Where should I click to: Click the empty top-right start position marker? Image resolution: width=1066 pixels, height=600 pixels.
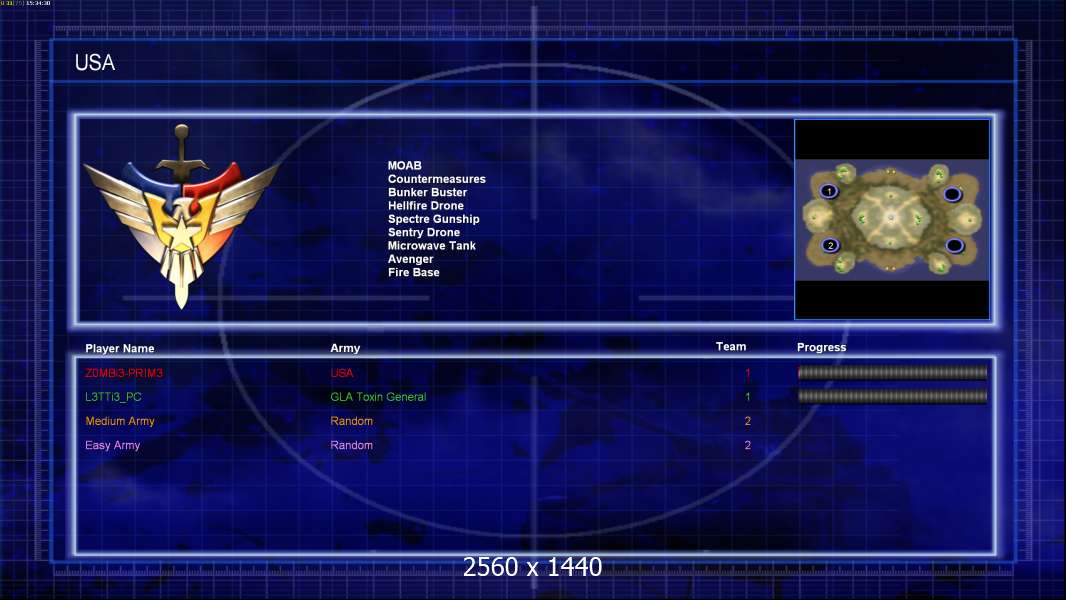pyautogui.click(x=952, y=194)
